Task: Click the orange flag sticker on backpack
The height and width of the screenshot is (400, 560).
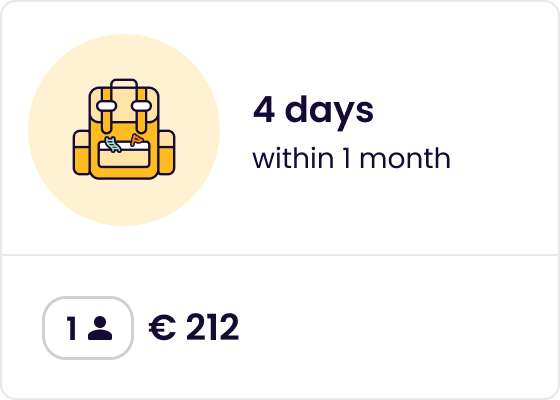Action: (x=137, y=140)
